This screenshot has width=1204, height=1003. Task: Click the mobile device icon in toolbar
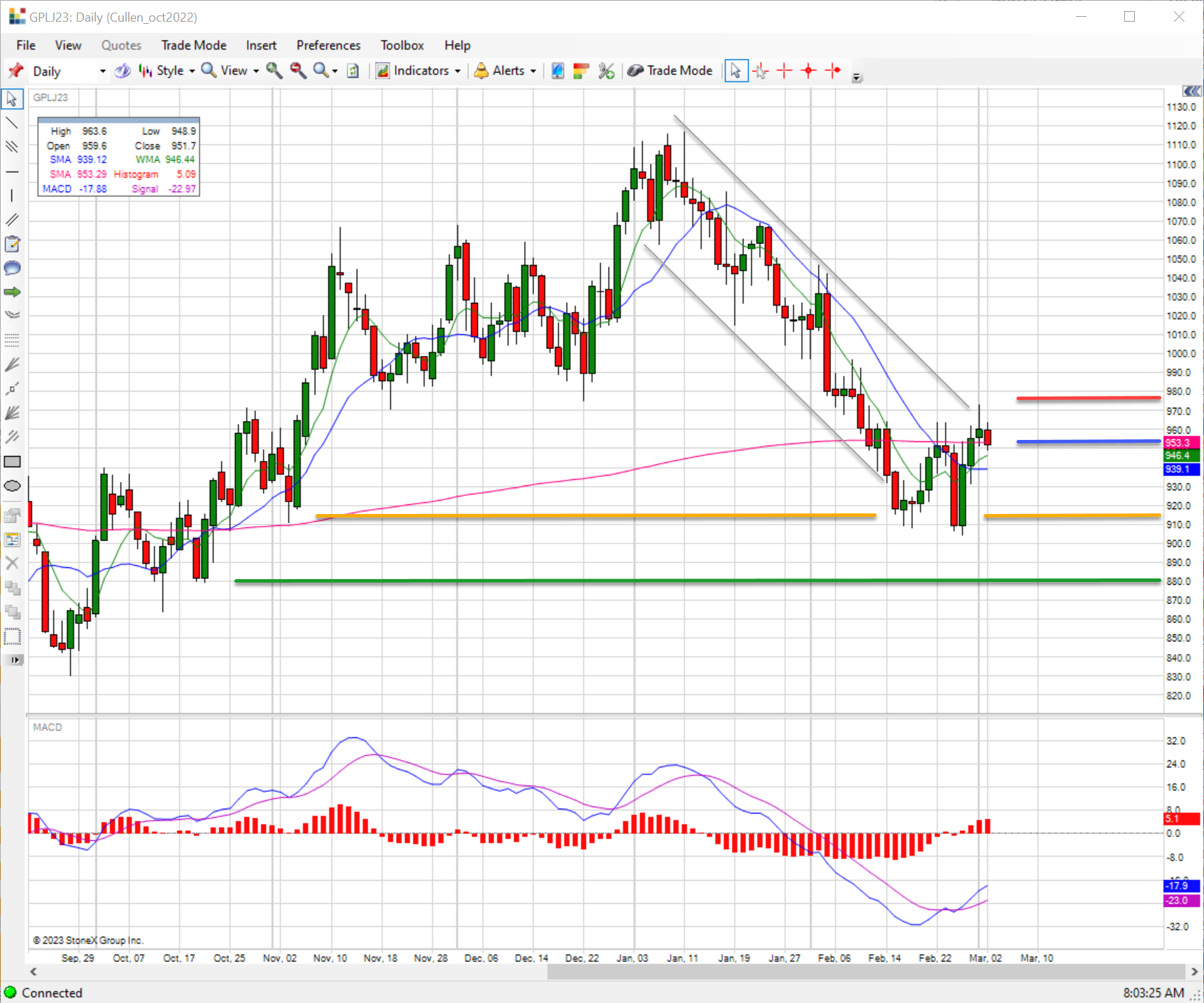tap(558, 71)
